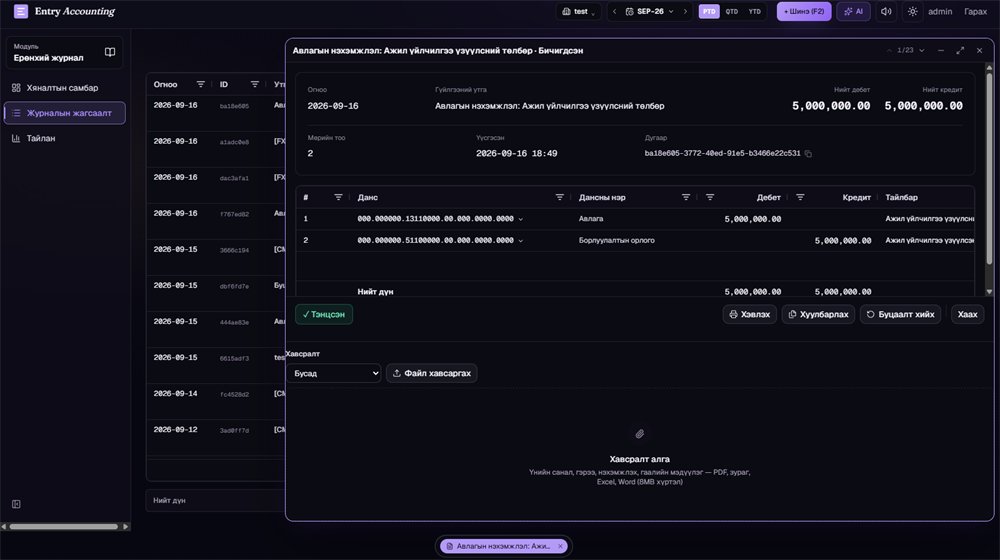Switch to QTD period view
This screenshot has width=1000, height=560.
[732, 11]
